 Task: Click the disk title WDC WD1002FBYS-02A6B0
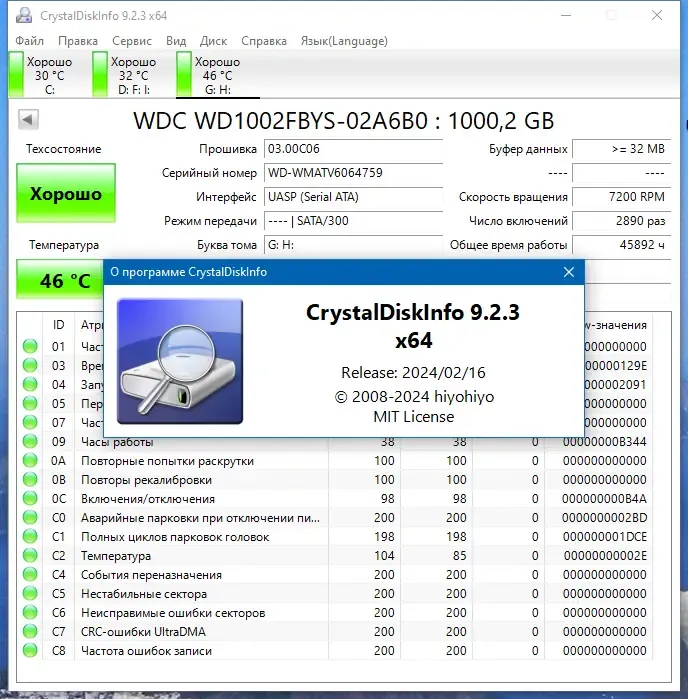pyautogui.click(x=281, y=120)
